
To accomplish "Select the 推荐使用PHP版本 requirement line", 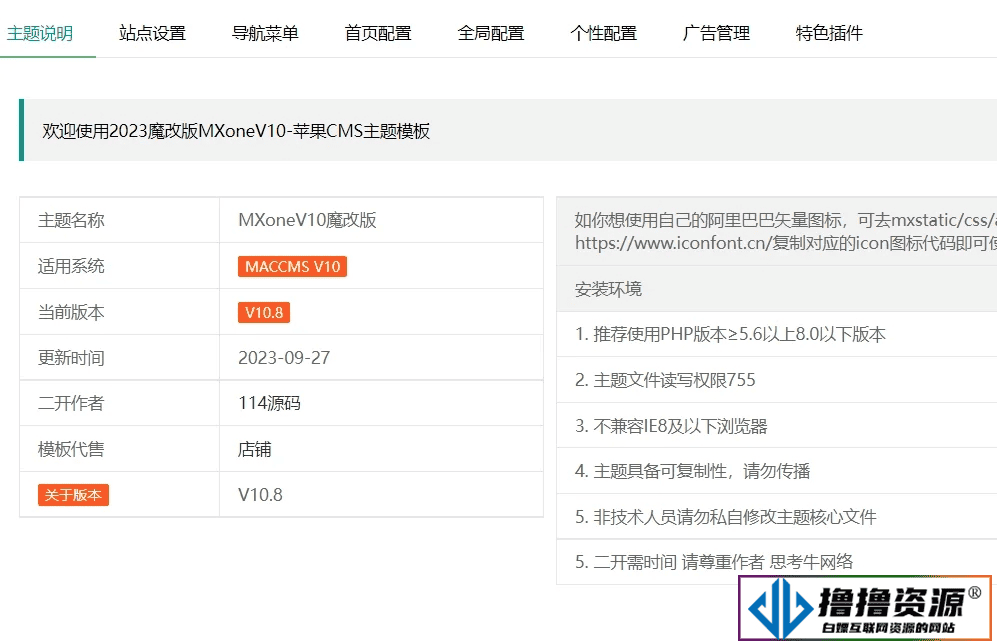I will (730, 334).
